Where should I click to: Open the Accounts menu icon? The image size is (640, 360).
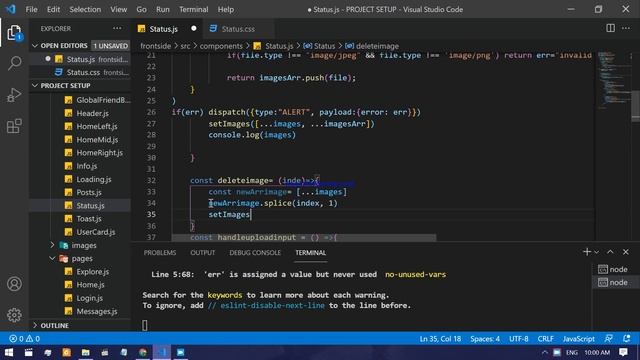pos(14,284)
